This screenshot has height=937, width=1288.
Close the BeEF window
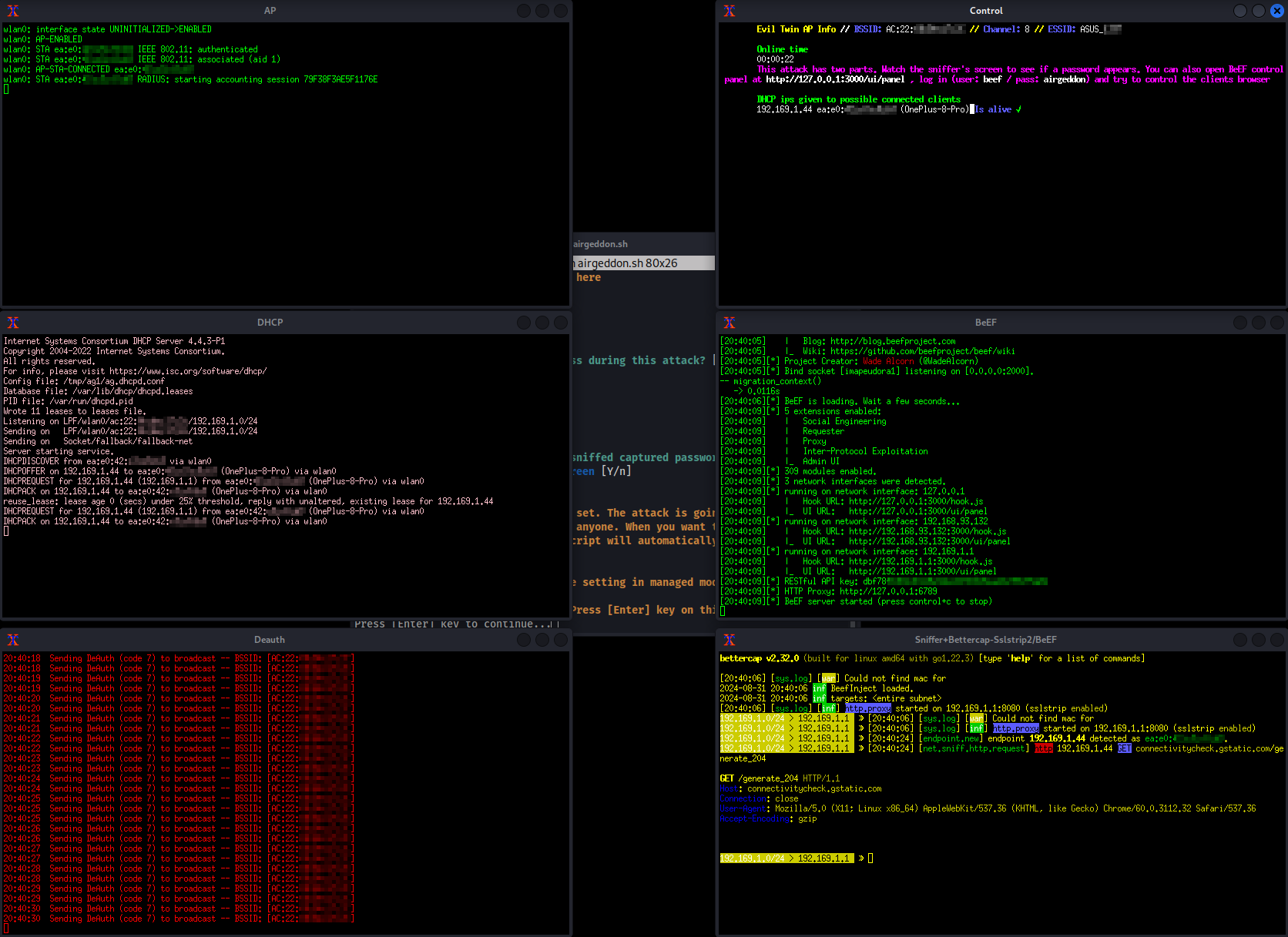[x=1276, y=323]
